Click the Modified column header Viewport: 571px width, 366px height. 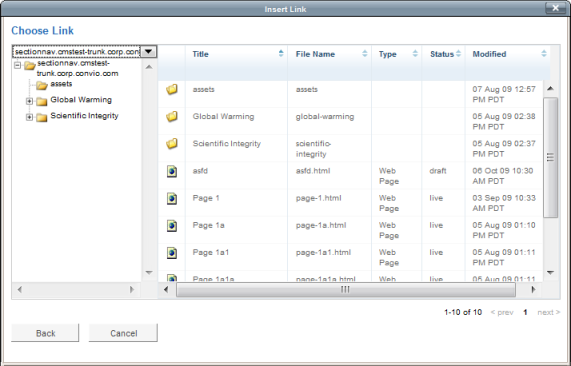click(489, 54)
